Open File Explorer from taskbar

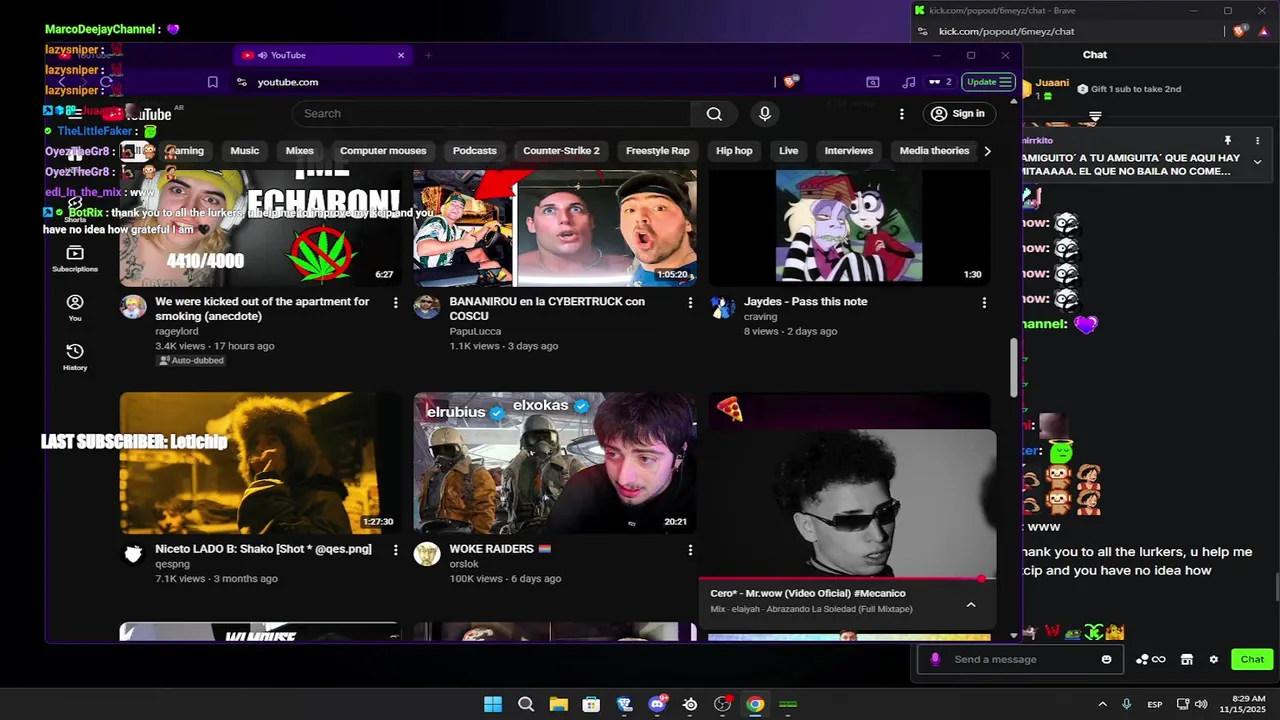click(558, 704)
